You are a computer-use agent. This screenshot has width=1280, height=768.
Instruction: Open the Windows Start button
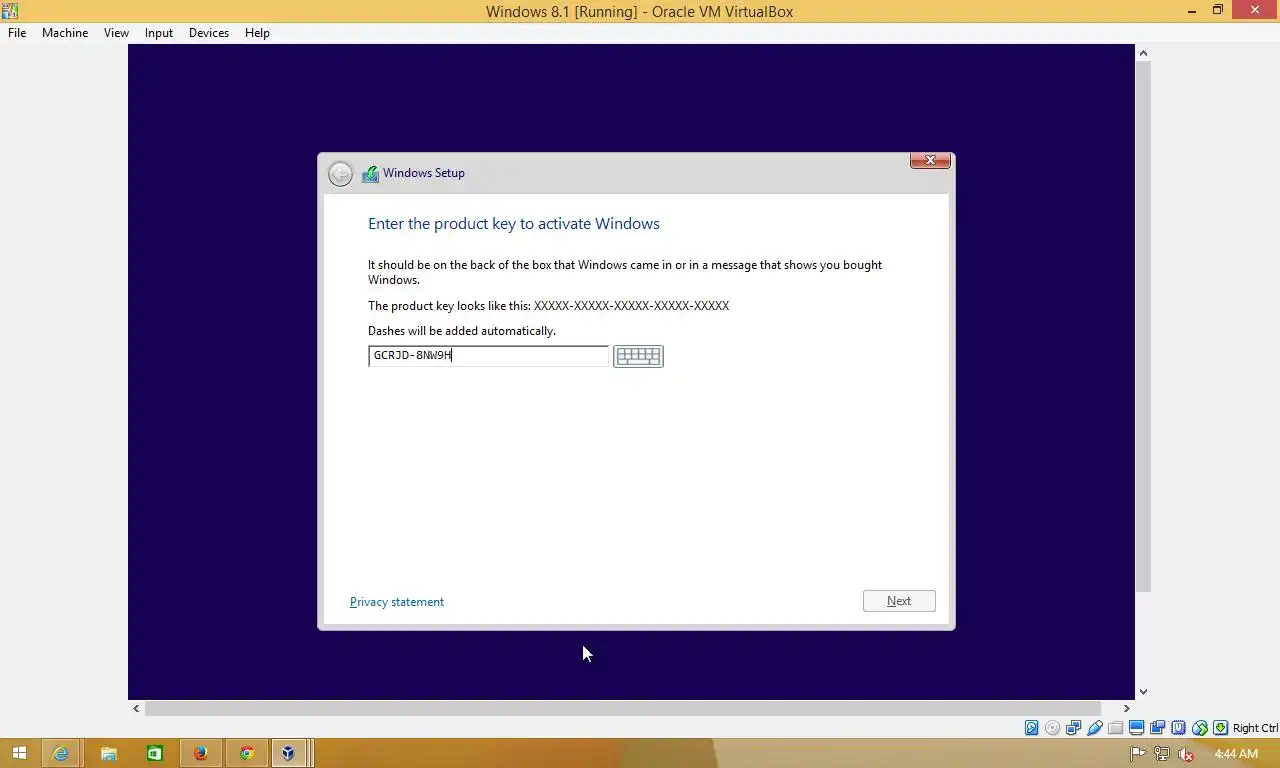[x=20, y=753]
